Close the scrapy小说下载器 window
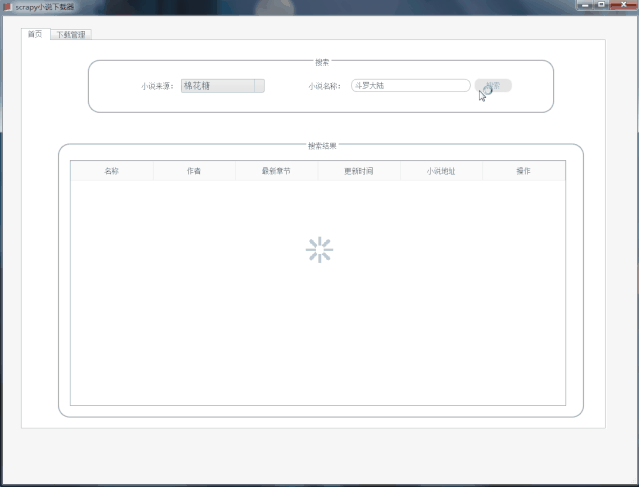This screenshot has height=487, width=639. point(624,5)
